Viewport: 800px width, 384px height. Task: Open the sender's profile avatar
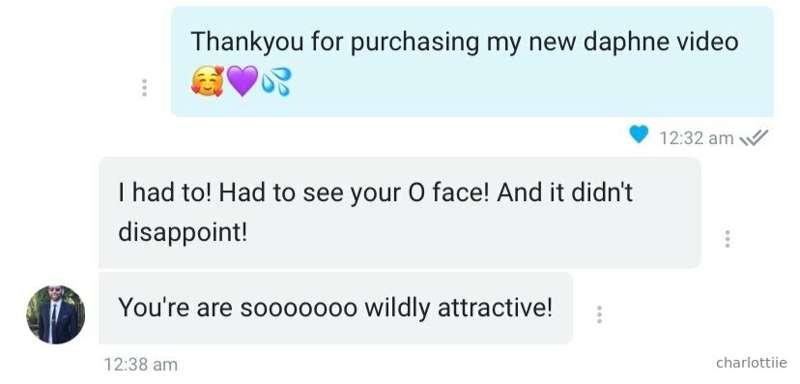point(56,314)
